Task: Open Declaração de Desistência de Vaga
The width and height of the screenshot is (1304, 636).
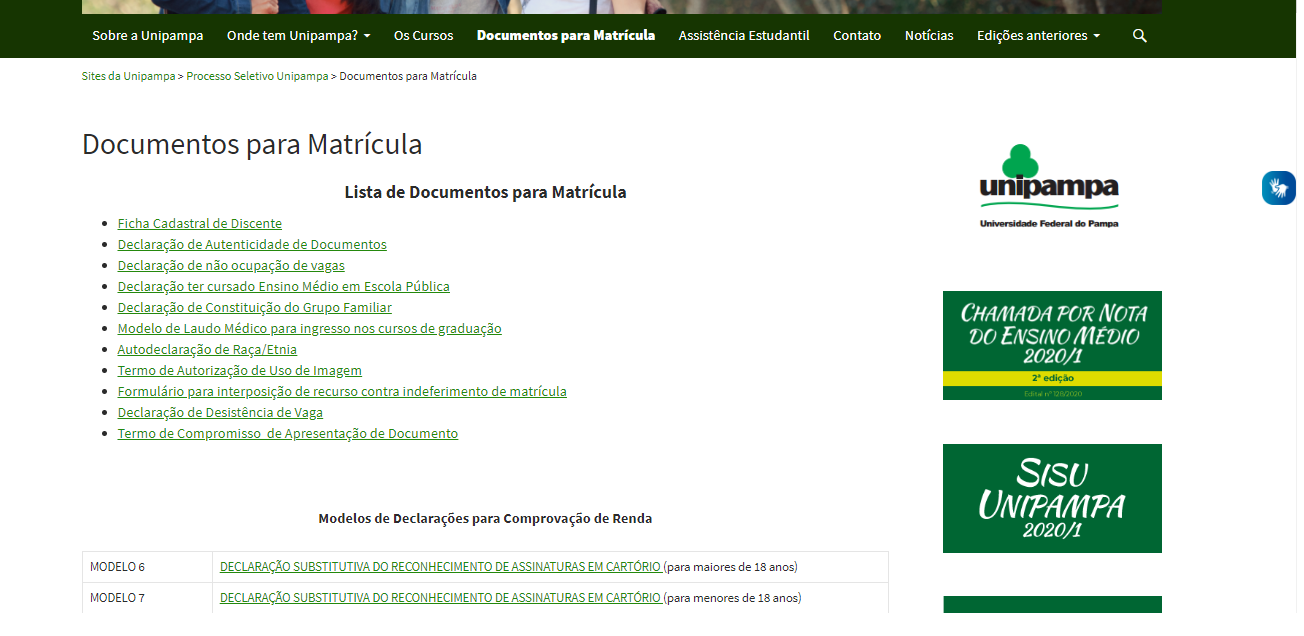Action: click(x=220, y=413)
